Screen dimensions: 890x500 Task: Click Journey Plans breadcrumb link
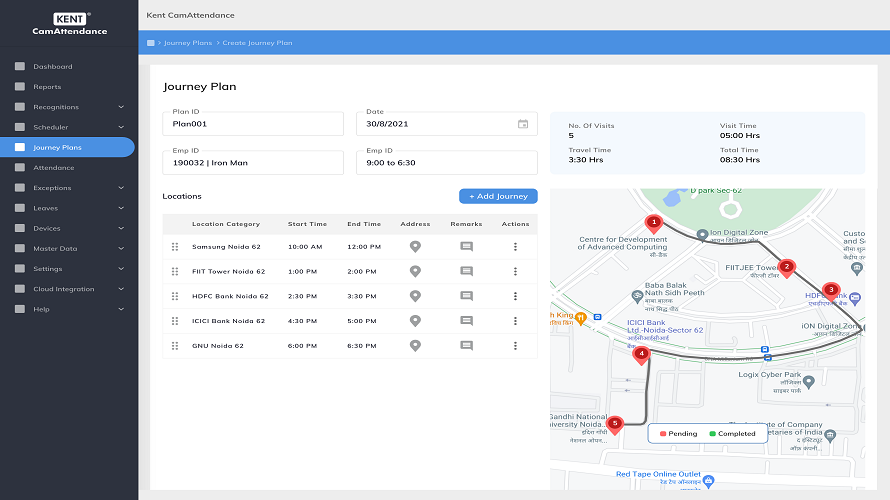pyautogui.click(x=186, y=43)
